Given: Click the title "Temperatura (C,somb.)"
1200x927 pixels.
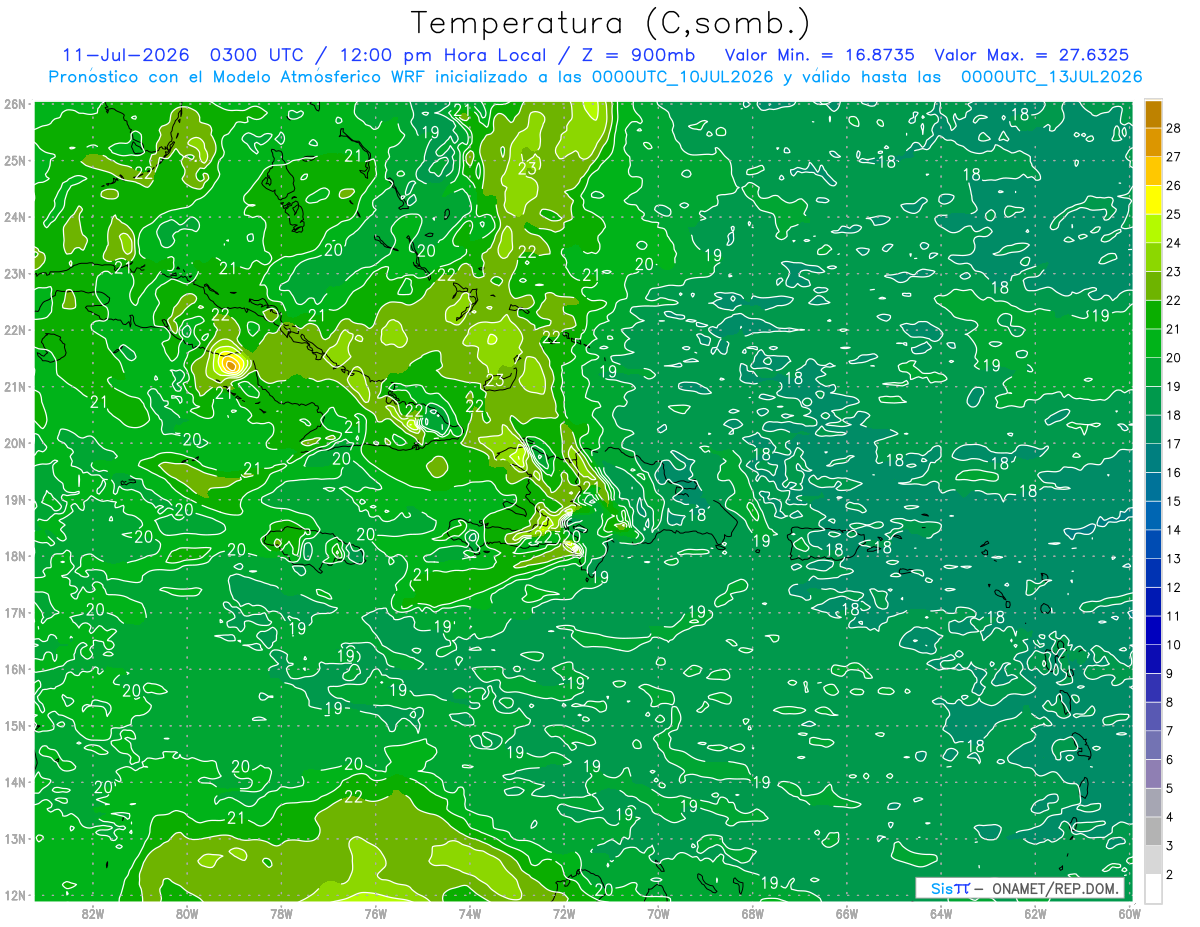Looking at the screenshot, I should 610,22.
